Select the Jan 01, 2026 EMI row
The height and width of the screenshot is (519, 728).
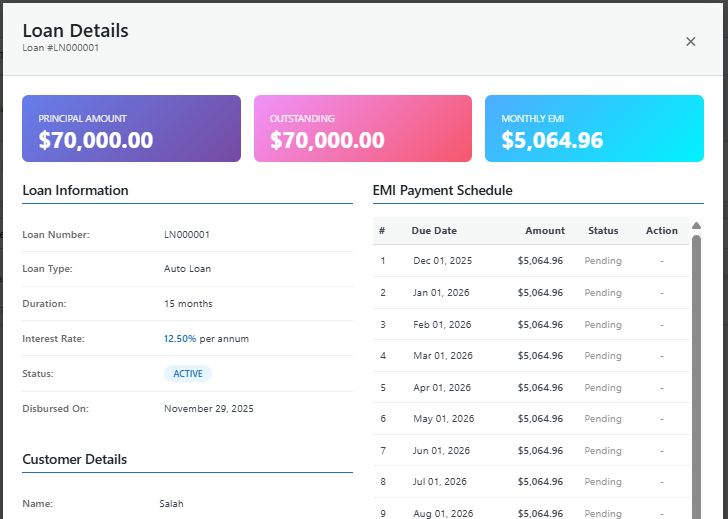(530, 293)
